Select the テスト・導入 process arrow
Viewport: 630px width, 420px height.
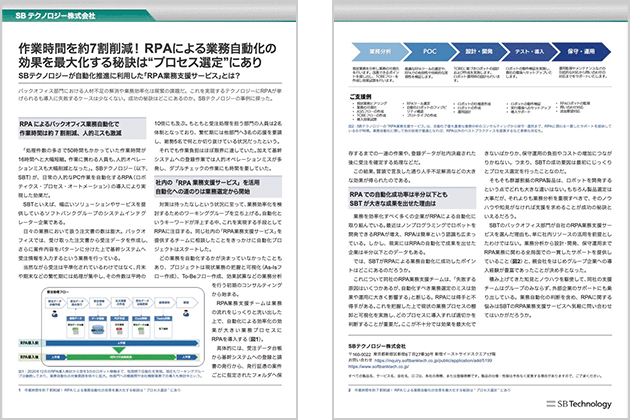click(x=530, y=52)
